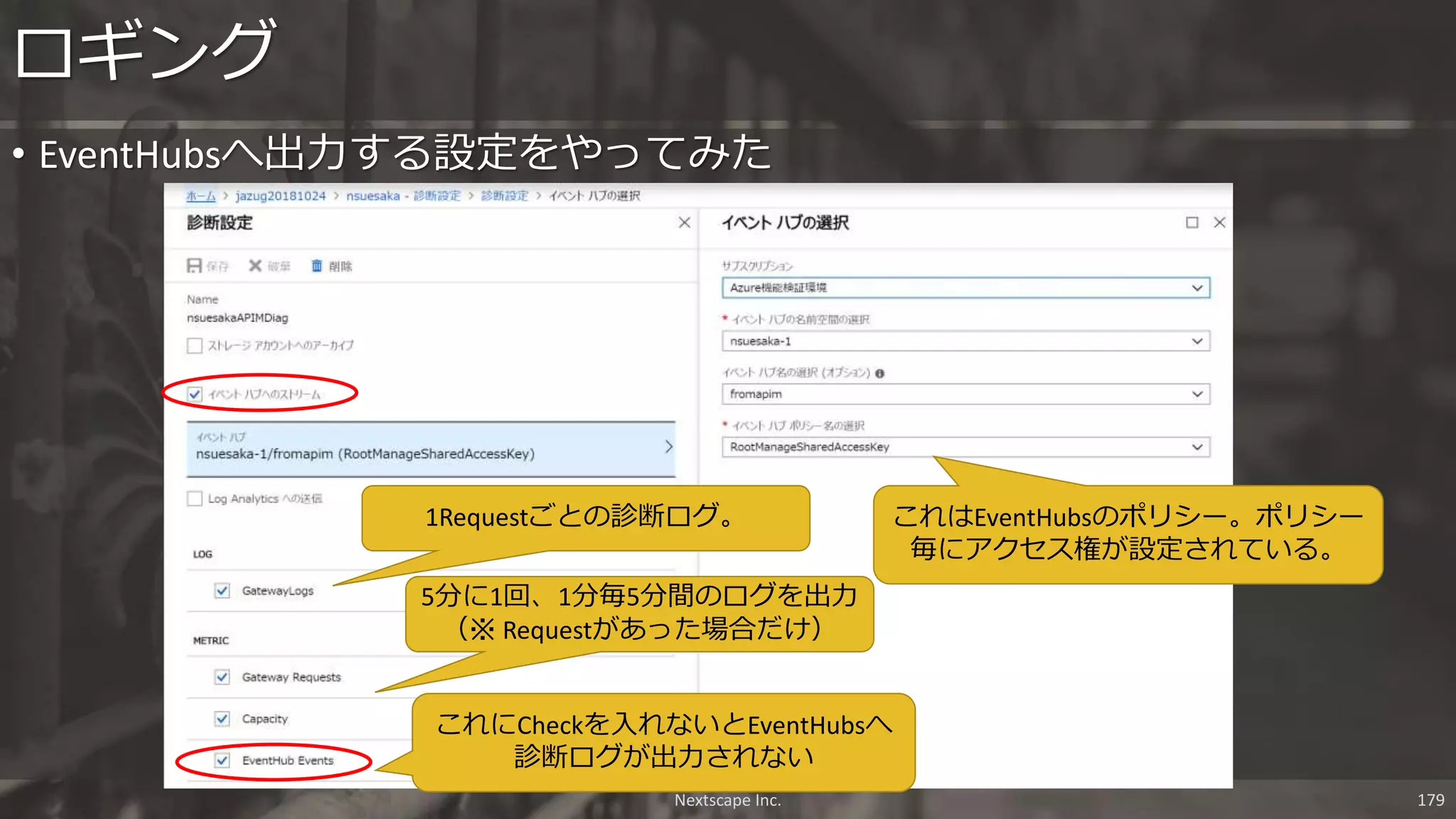1456x819 pixels.
Task: Go to ホーム breadcrumb link
Action: coord(200,196)
